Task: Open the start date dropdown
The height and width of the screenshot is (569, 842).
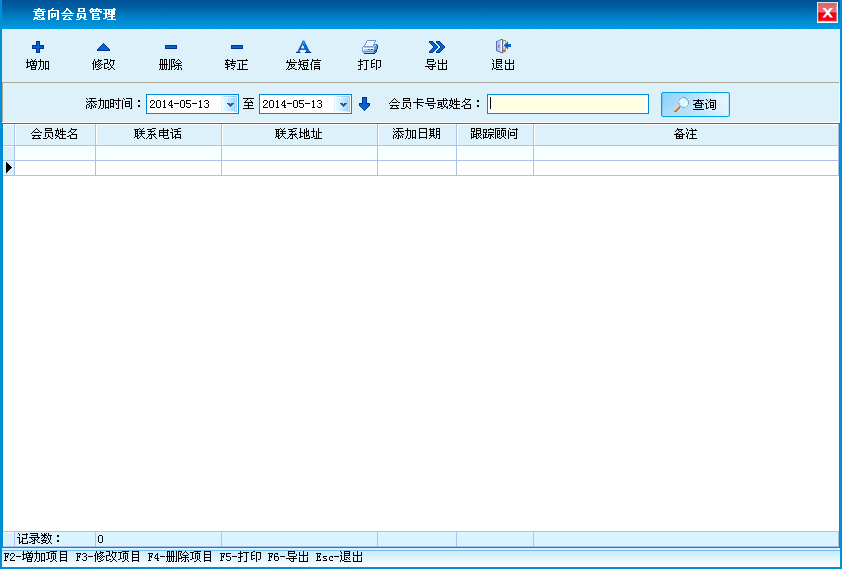Action: coord(231,104)
